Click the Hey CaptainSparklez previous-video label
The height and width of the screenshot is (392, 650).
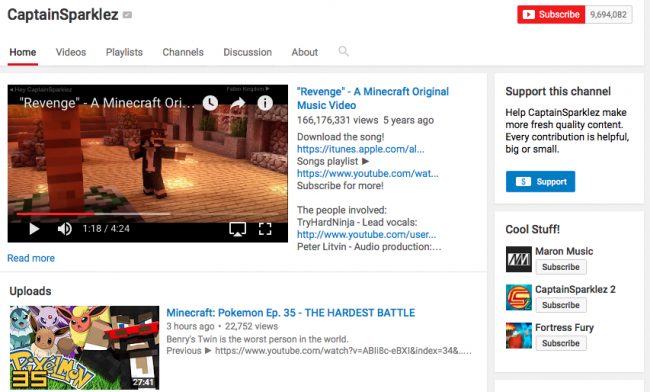(x=41, y=90)
